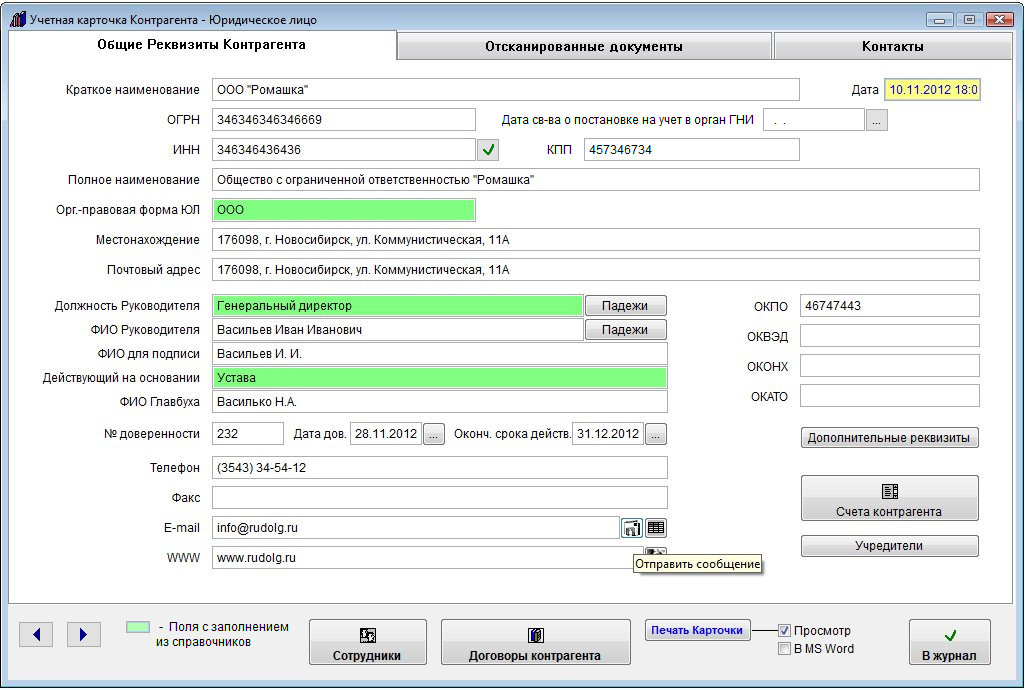Open Счета контрагента accounts
Viewport: 1025px width, 690px height.
889,499
